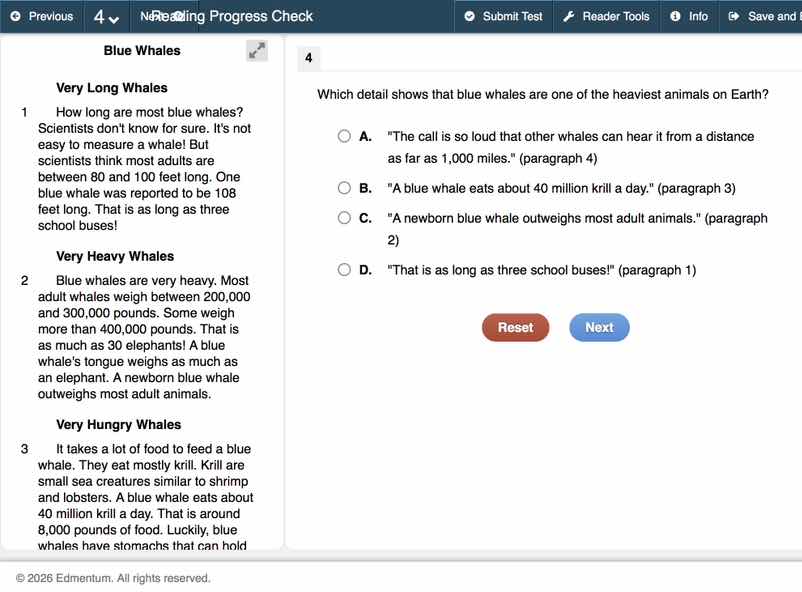The image size is (802, 592).
Task: Expand the Blue Whales passage to full view
Action: 257,51
